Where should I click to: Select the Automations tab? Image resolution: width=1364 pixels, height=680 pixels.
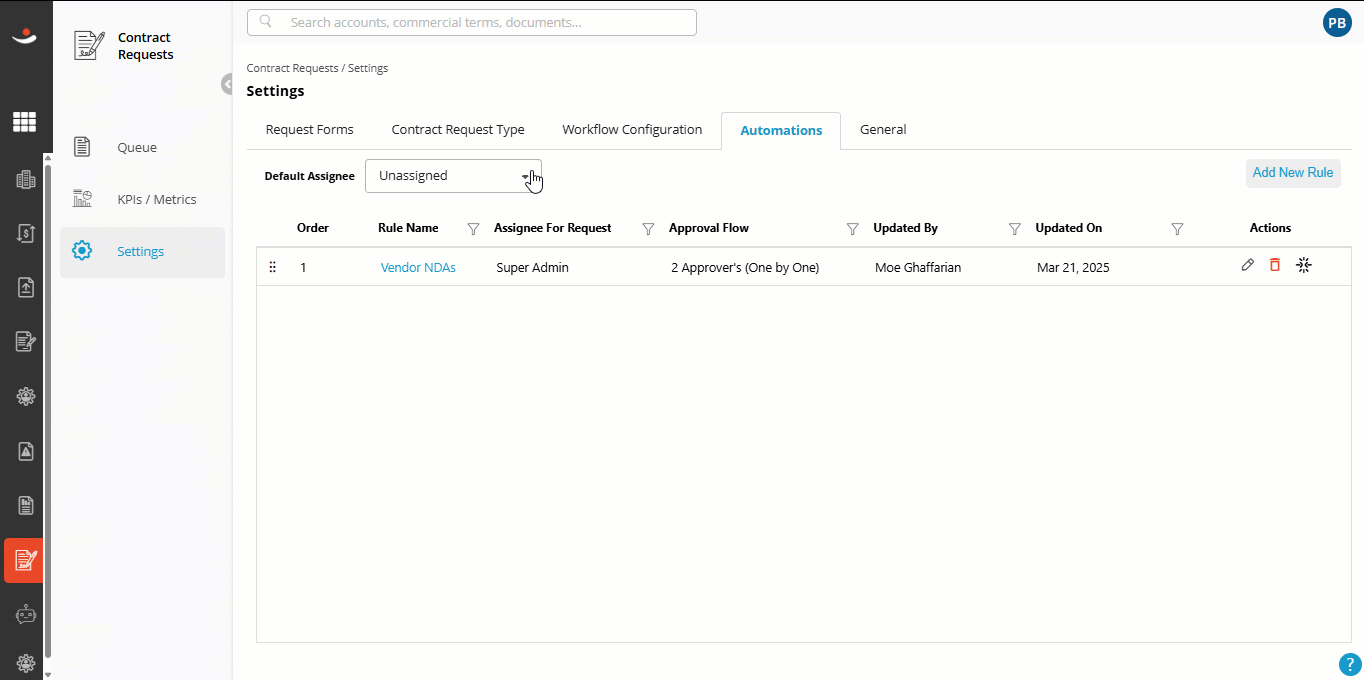pyautogui.click(x=781, y=131)
